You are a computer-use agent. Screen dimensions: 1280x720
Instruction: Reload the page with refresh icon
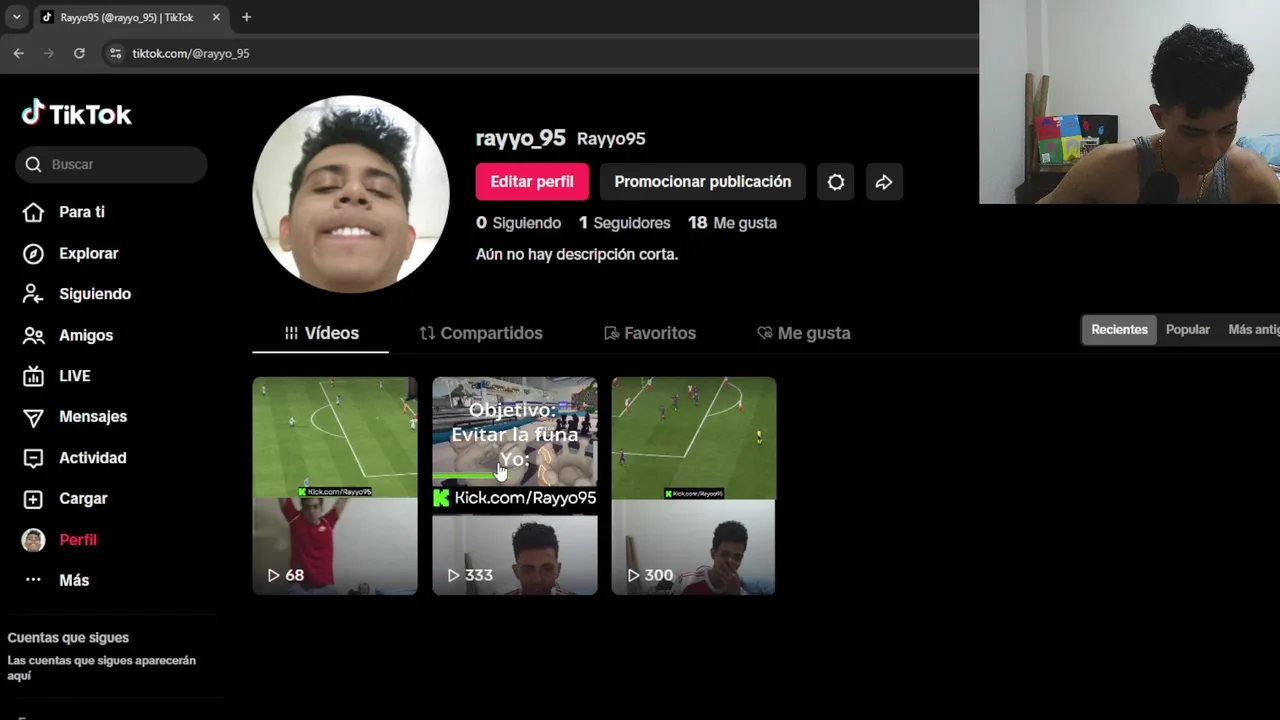point(79,53)
